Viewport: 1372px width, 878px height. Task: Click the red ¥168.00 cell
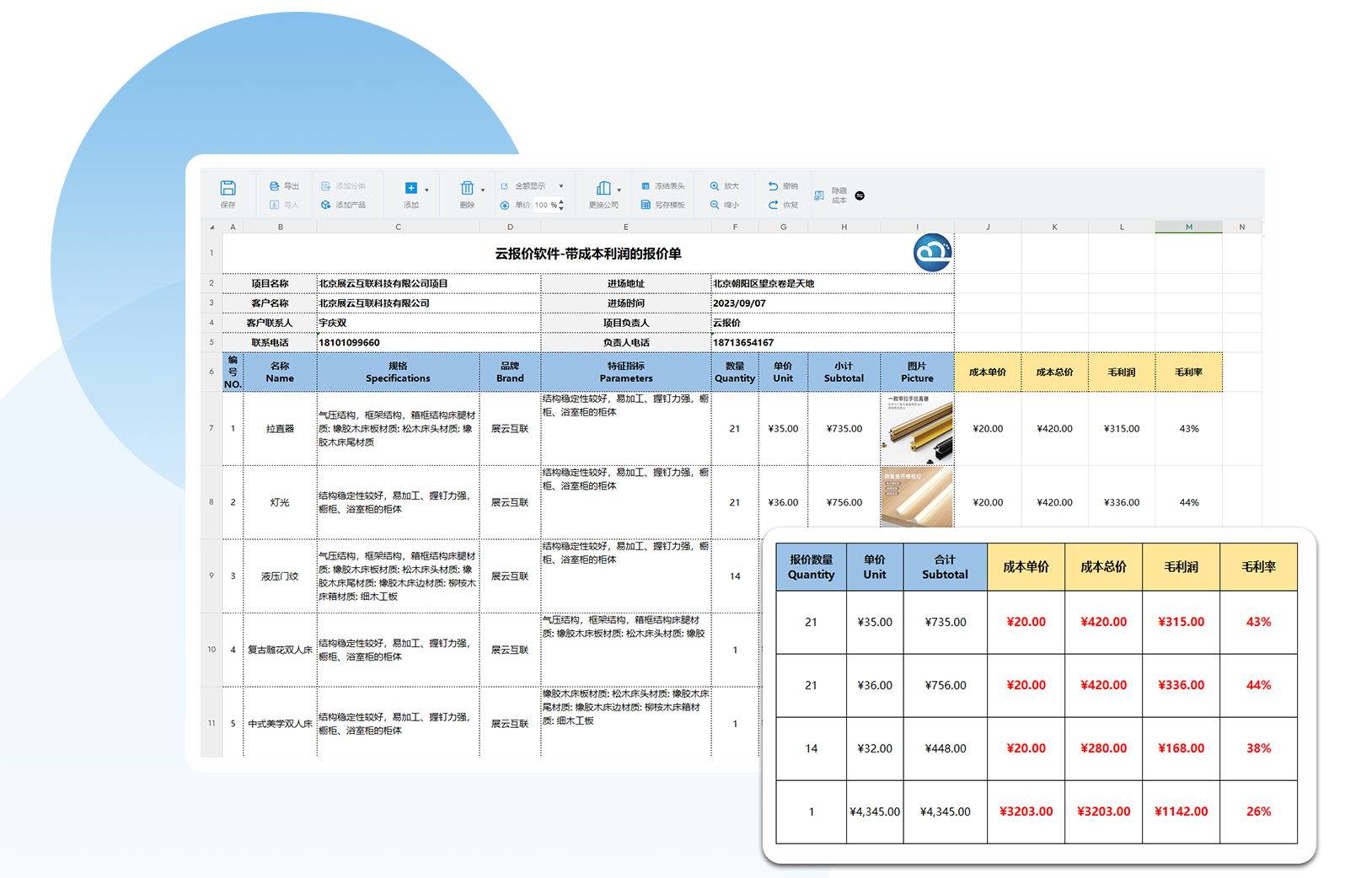tap(1181, 748)
